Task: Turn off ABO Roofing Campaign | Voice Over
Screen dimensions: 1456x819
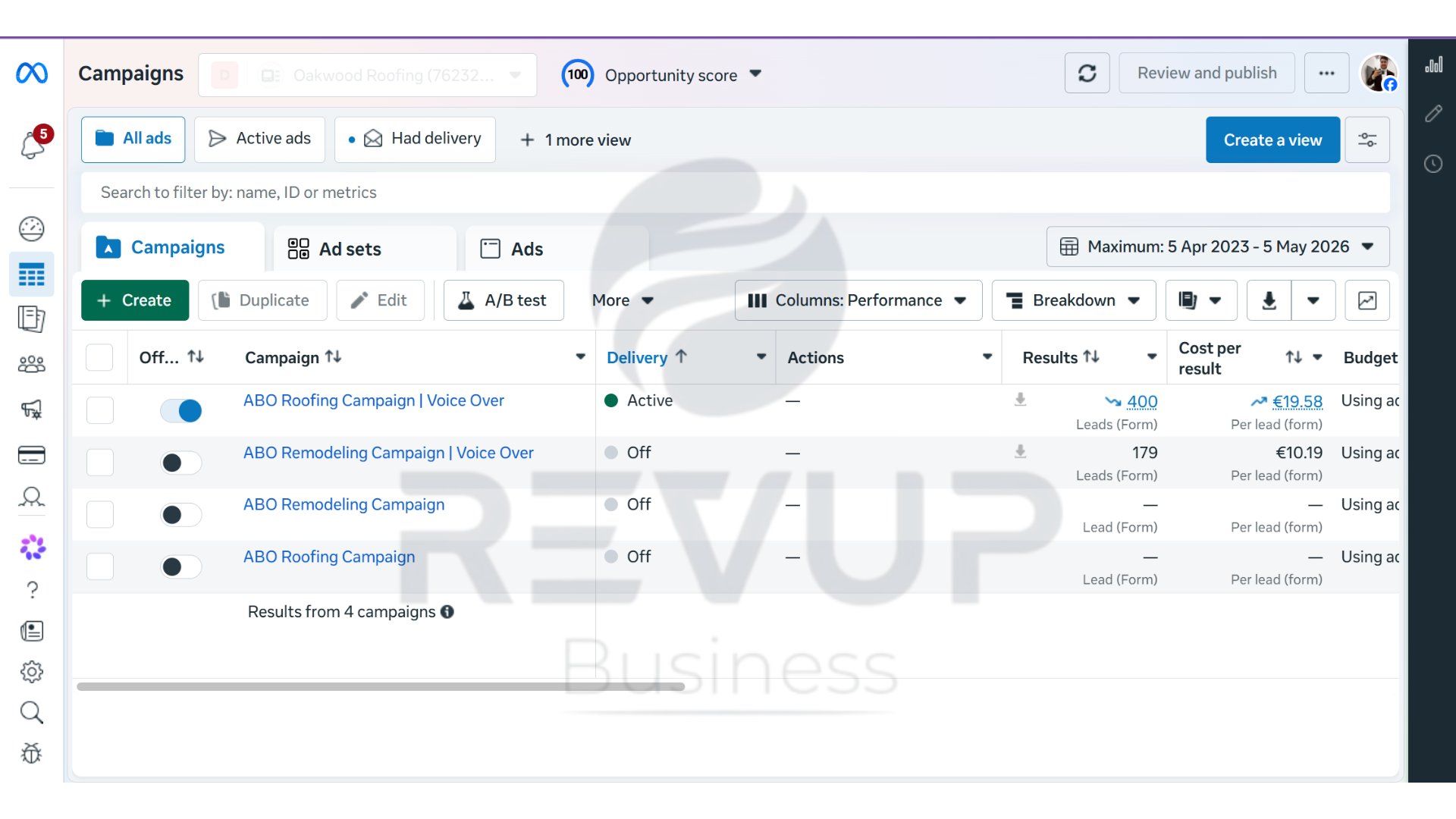Action: [x=181, y=410]
